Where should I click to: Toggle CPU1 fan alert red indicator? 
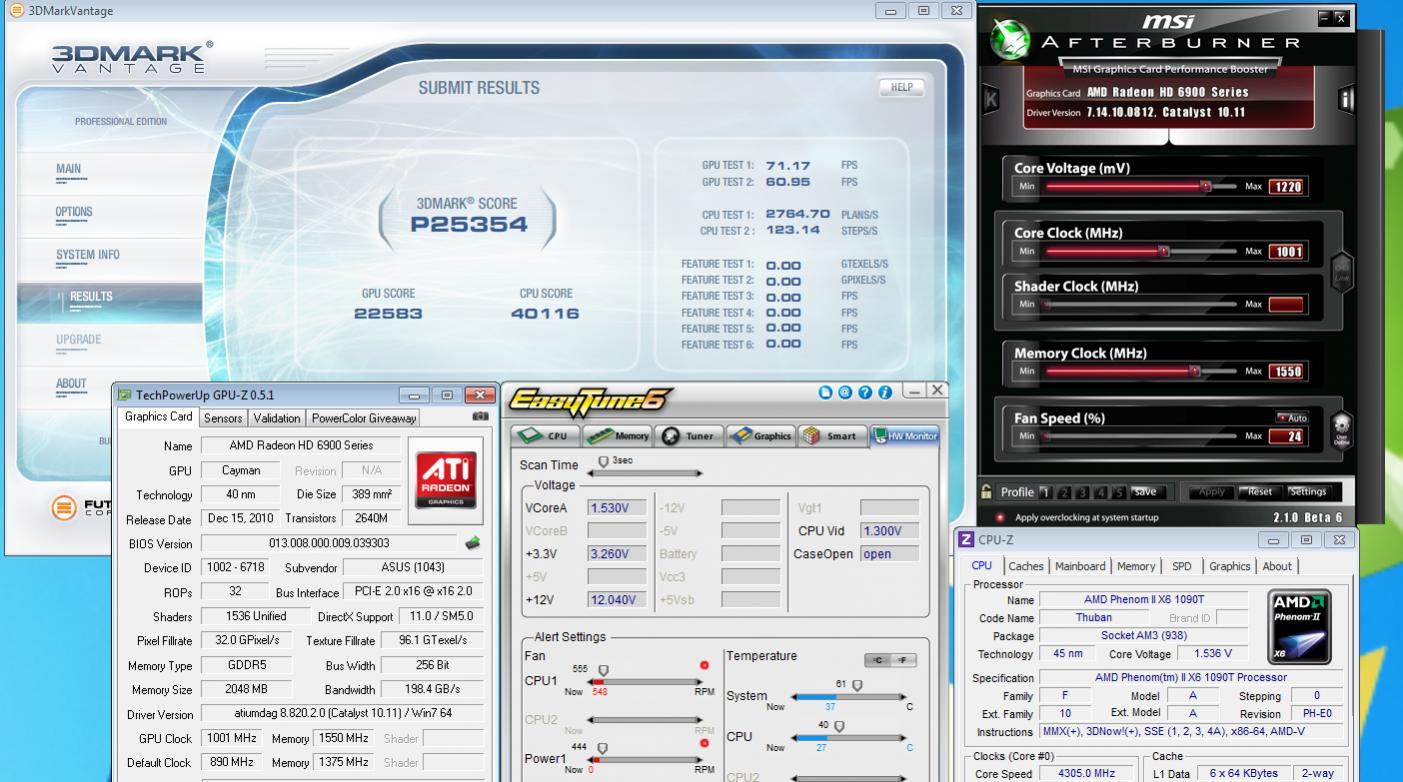click(707, 665)
